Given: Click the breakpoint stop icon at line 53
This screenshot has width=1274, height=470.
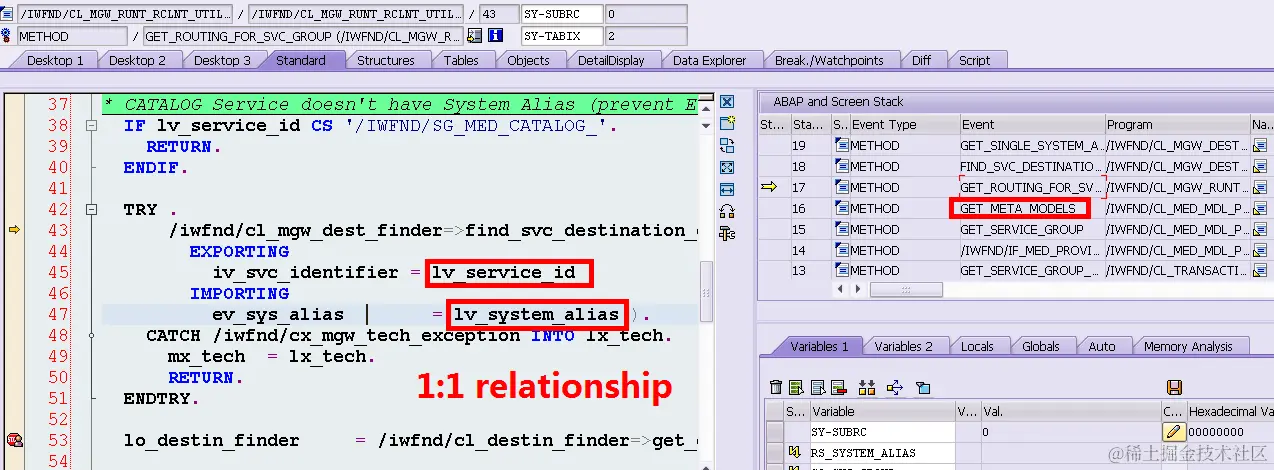Looking at the screenshot, I should pyautogui.click(x=15, y=440).
